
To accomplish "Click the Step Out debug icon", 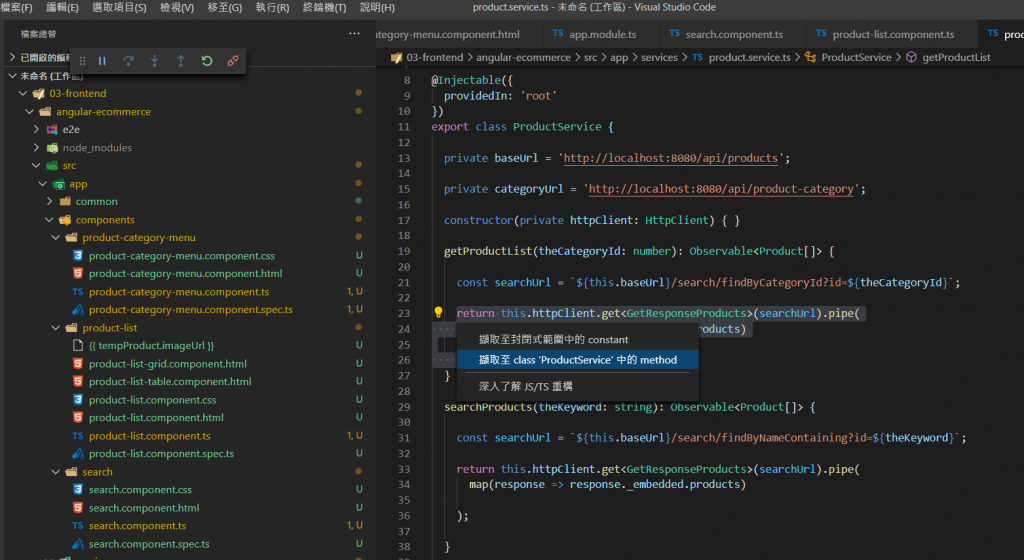I will [x=180, y=61].
